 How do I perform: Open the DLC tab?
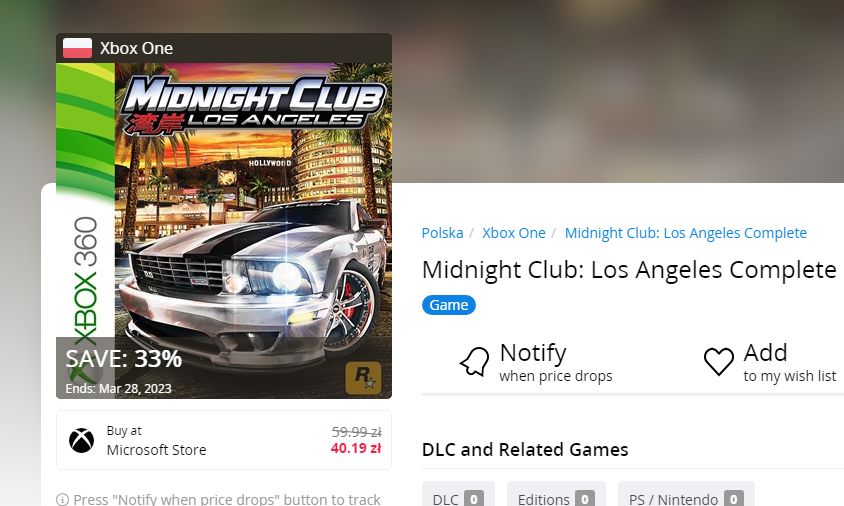point(458,496)
